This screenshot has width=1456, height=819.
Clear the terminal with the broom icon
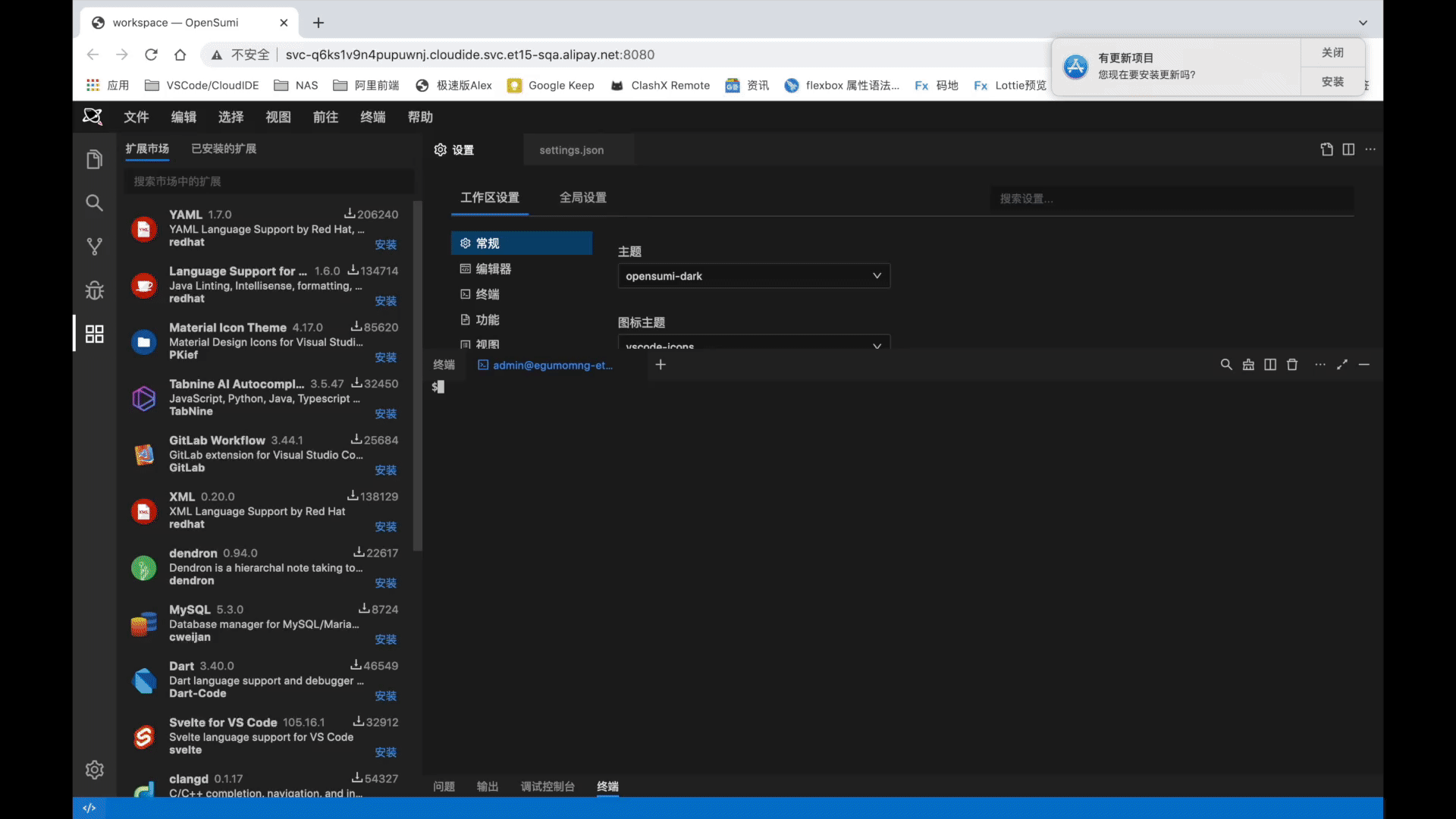coord(1248,365)
